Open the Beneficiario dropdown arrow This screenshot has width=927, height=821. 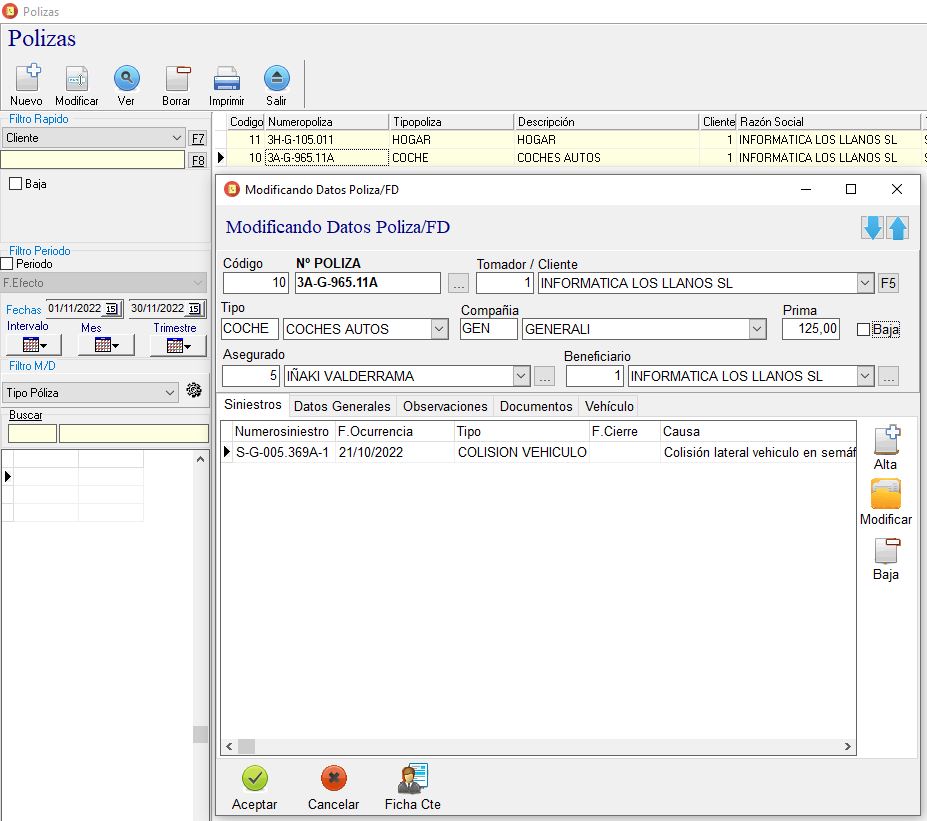(x=865, y=376)
